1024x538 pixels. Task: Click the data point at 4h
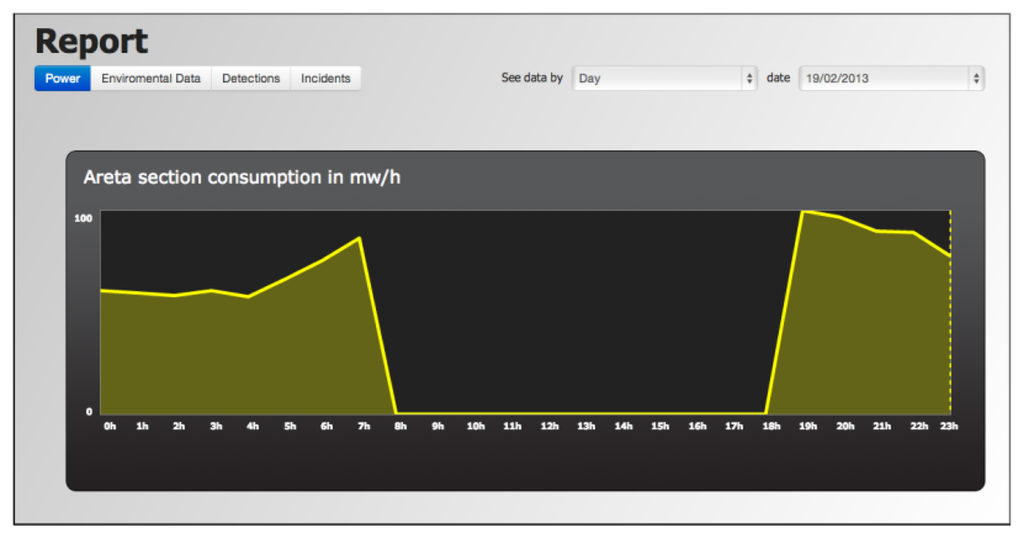coord(248,296)
